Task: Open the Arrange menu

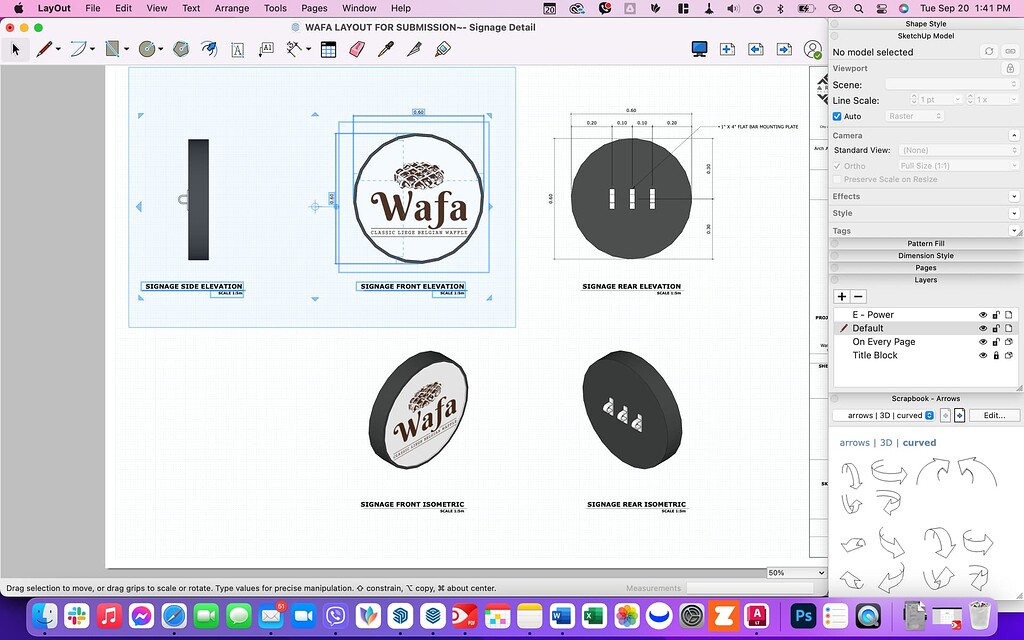Action: [x=232, y=8]
